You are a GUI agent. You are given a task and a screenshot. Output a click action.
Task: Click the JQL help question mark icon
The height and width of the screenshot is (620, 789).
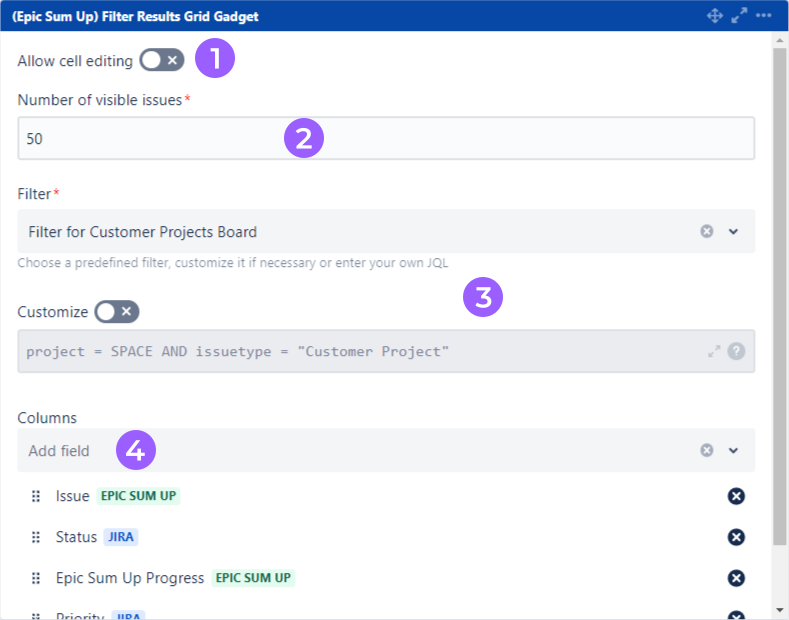[x=736, y=351]
